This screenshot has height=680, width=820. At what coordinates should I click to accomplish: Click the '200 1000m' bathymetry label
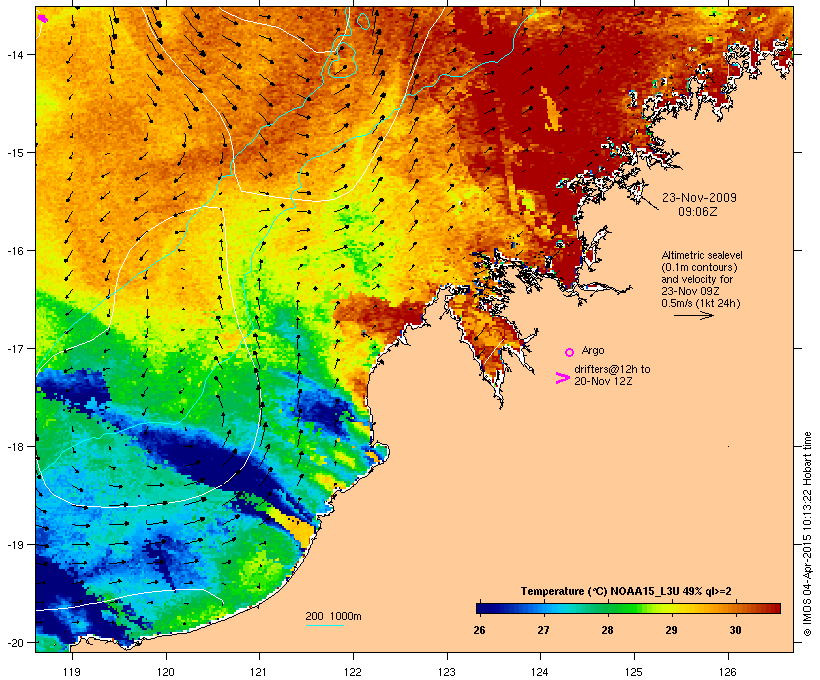pos(333,616)
